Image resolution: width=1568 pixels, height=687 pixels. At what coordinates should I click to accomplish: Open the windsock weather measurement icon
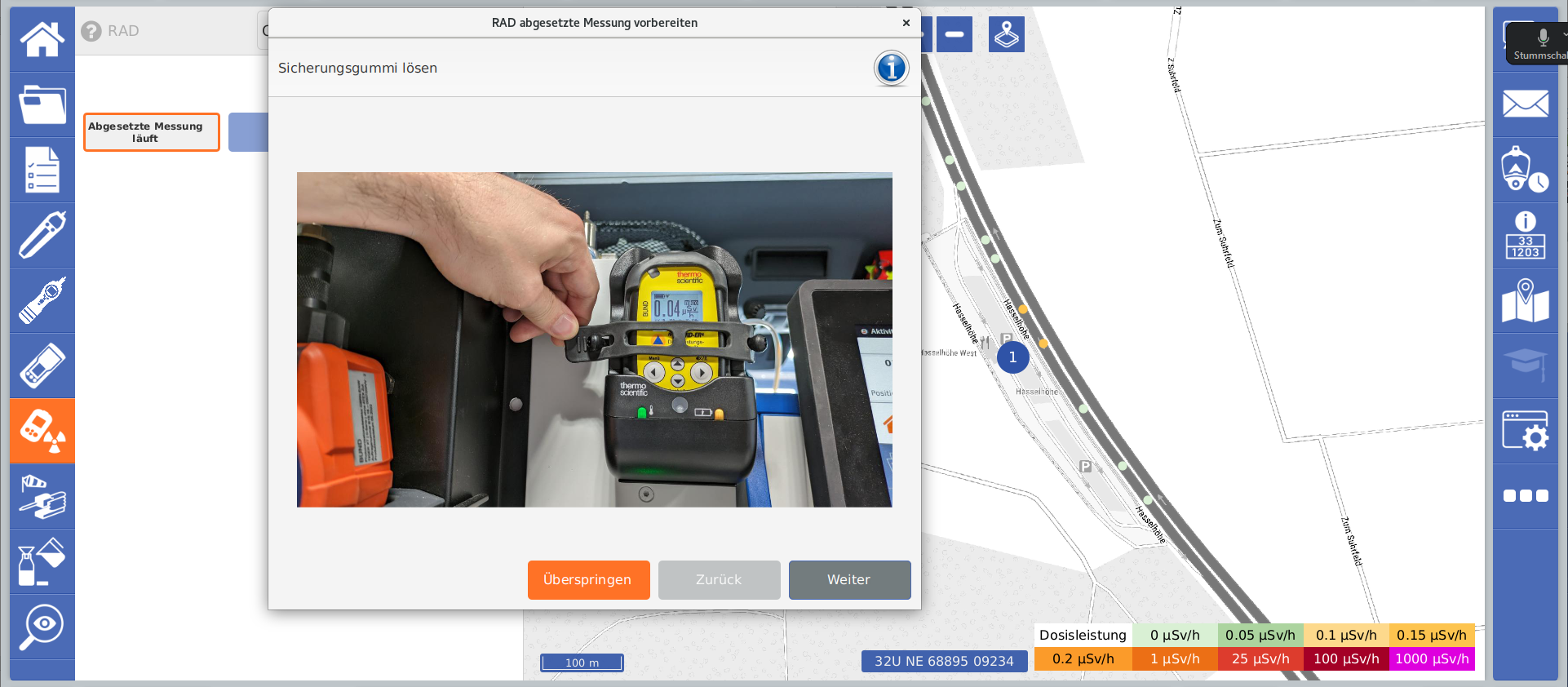(42, 496)
